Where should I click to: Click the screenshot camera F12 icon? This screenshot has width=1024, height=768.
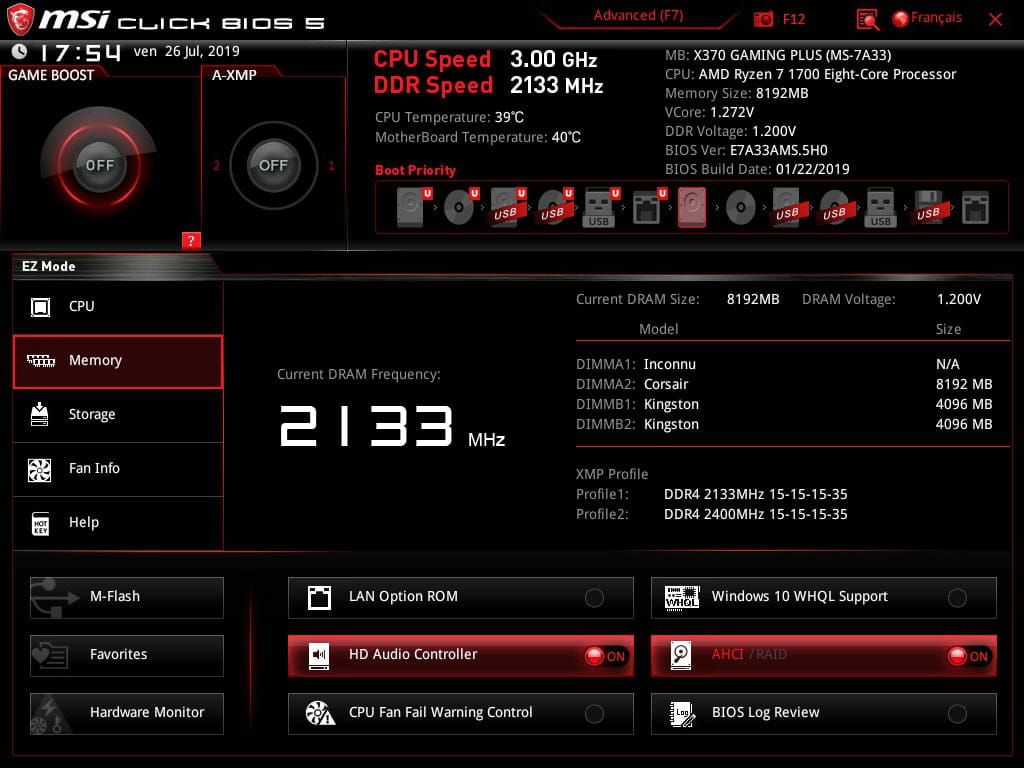pos(764,19)
